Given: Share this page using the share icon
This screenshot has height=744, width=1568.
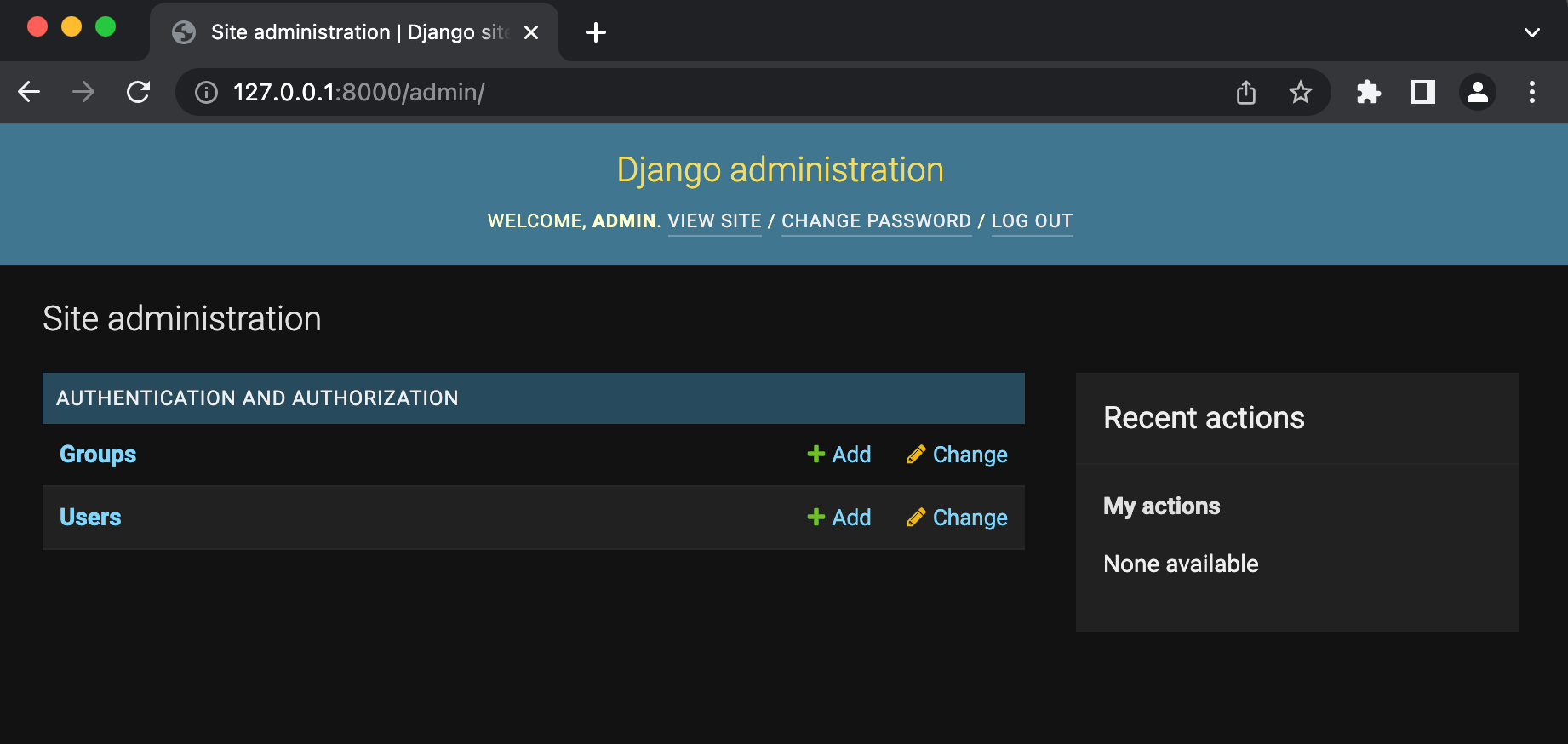Looking at the screenshot, I should [x=1246, y=92].
